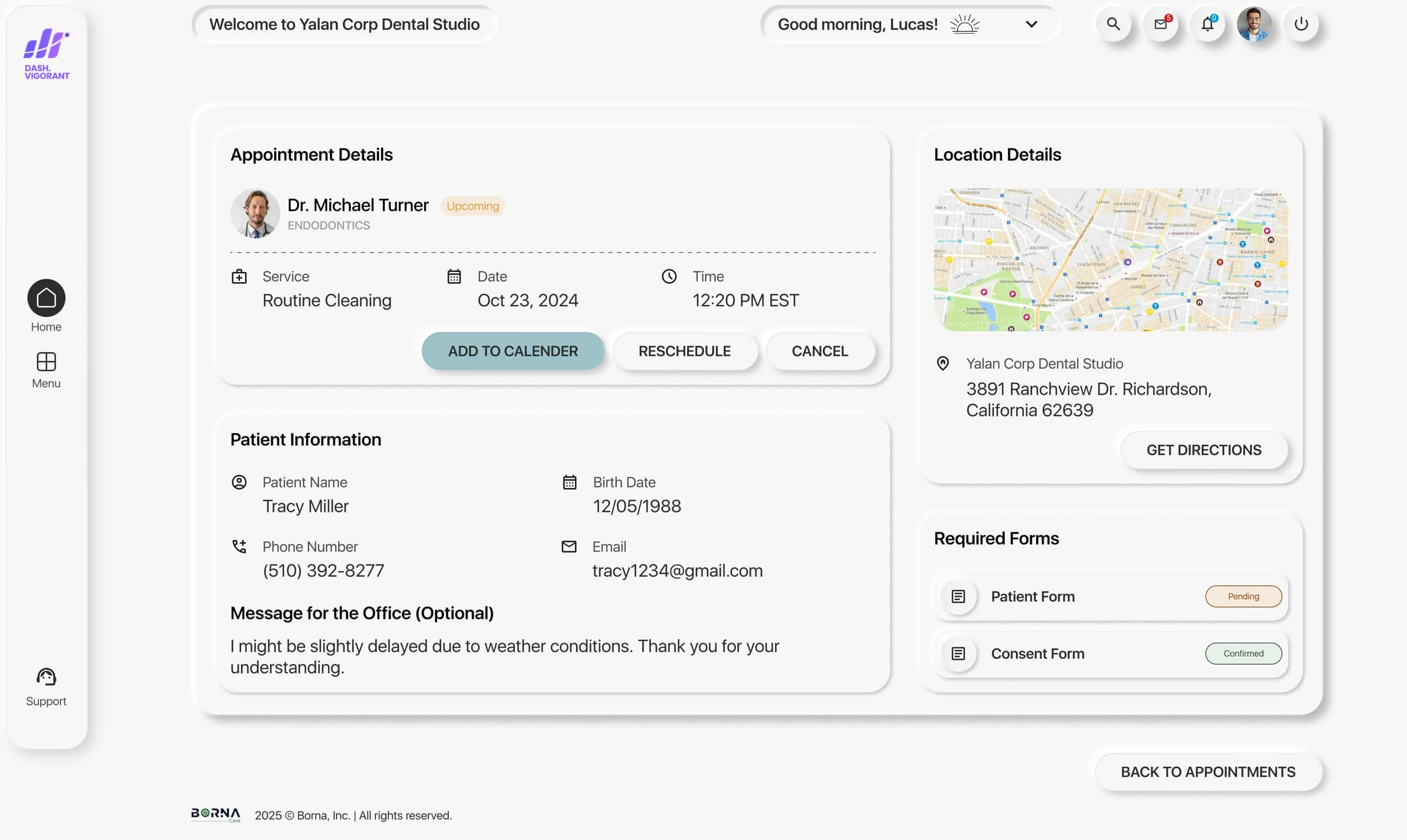This screenshot has width=1407, height=840.
Task: Click the Consent Form document icon
Action: pos(958,653)
